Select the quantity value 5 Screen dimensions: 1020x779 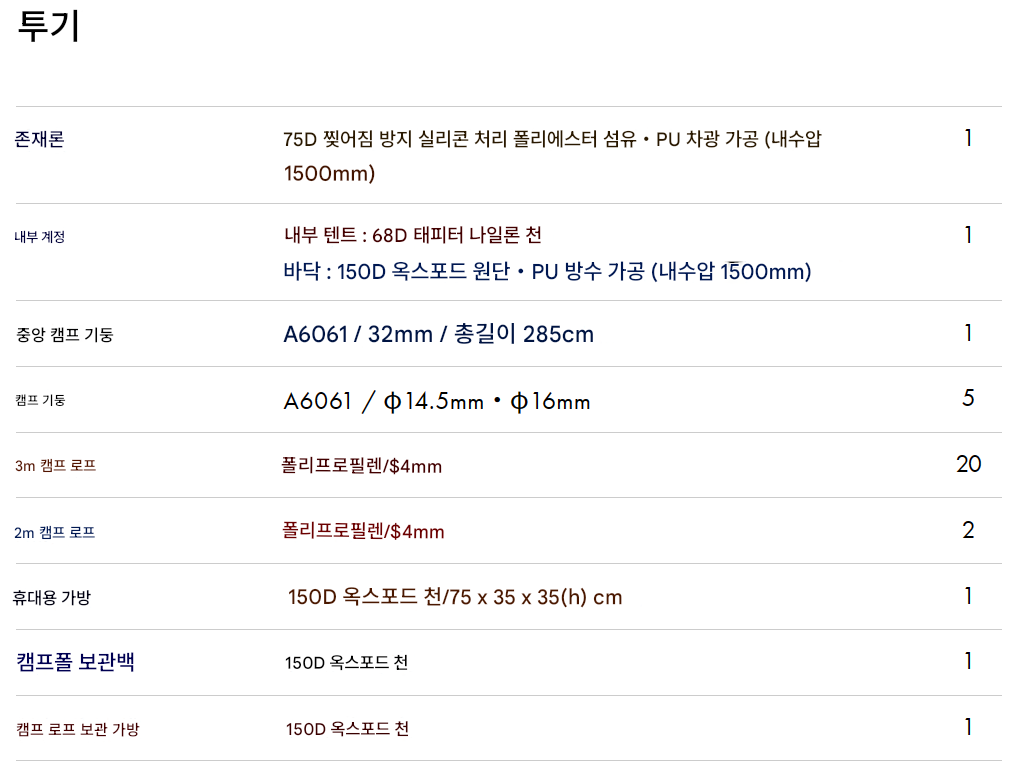tap(968, 398)
